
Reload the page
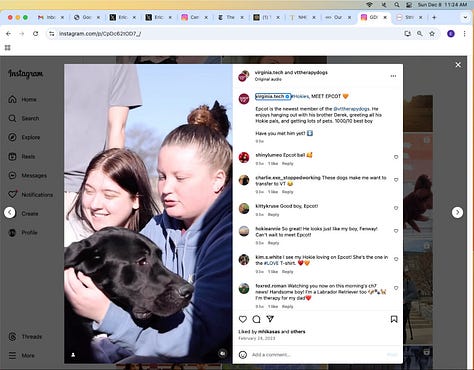point(35,34)
